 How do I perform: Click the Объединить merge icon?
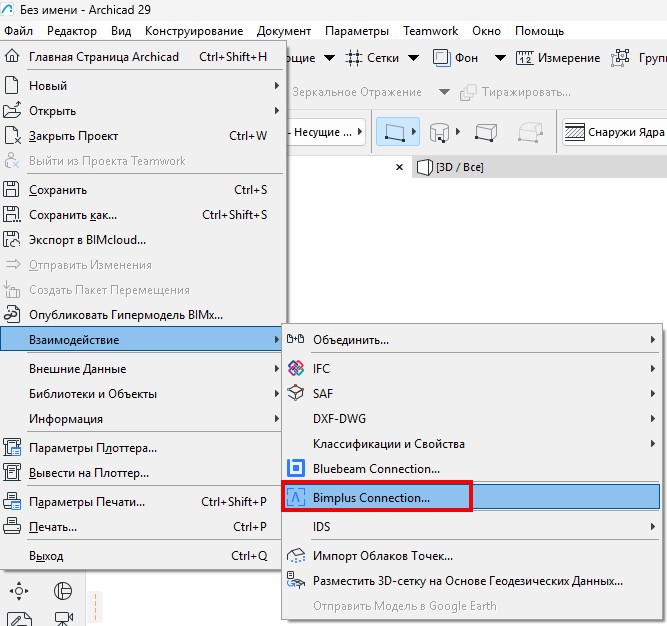point(296,339)
